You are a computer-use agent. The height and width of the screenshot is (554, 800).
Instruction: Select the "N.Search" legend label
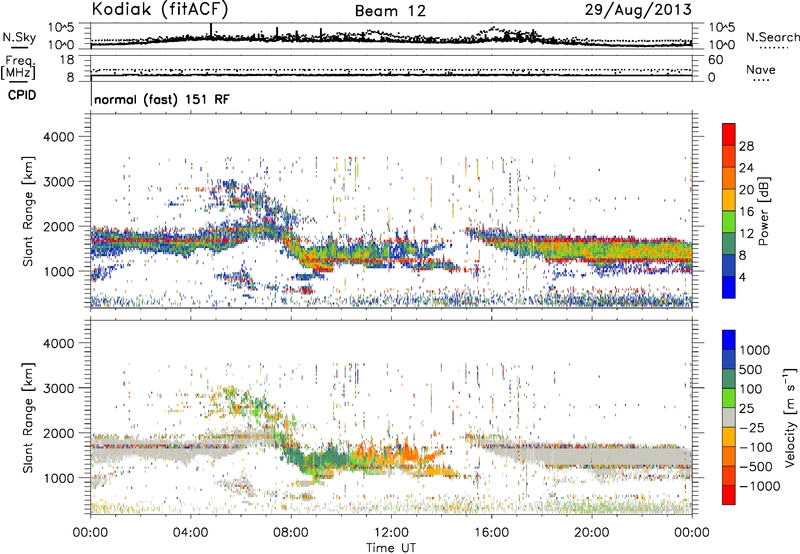(x=772, y=37)
